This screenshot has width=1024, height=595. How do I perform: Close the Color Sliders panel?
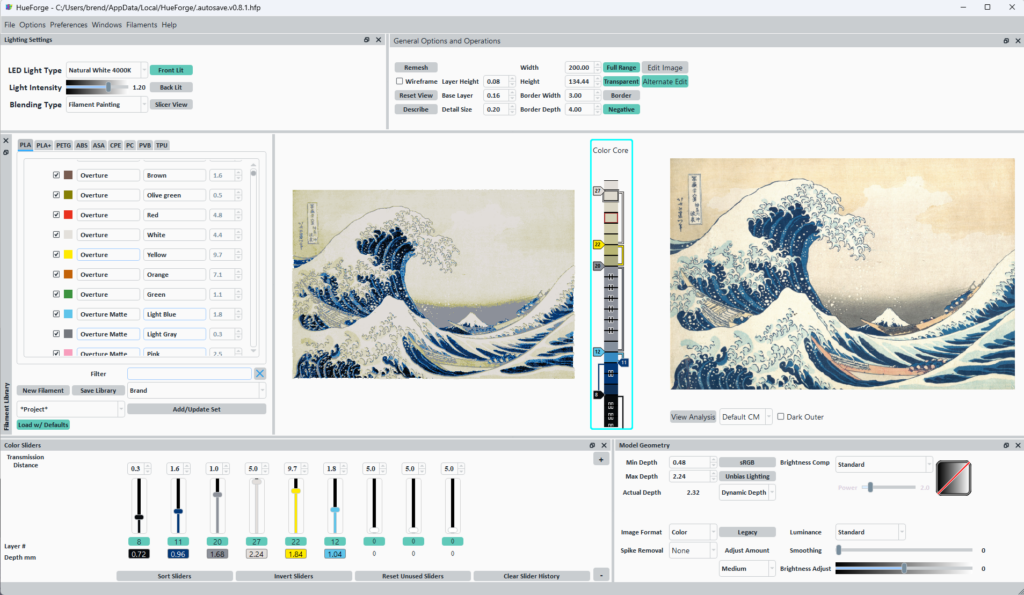pyautogui.click(x=603, y=445)
